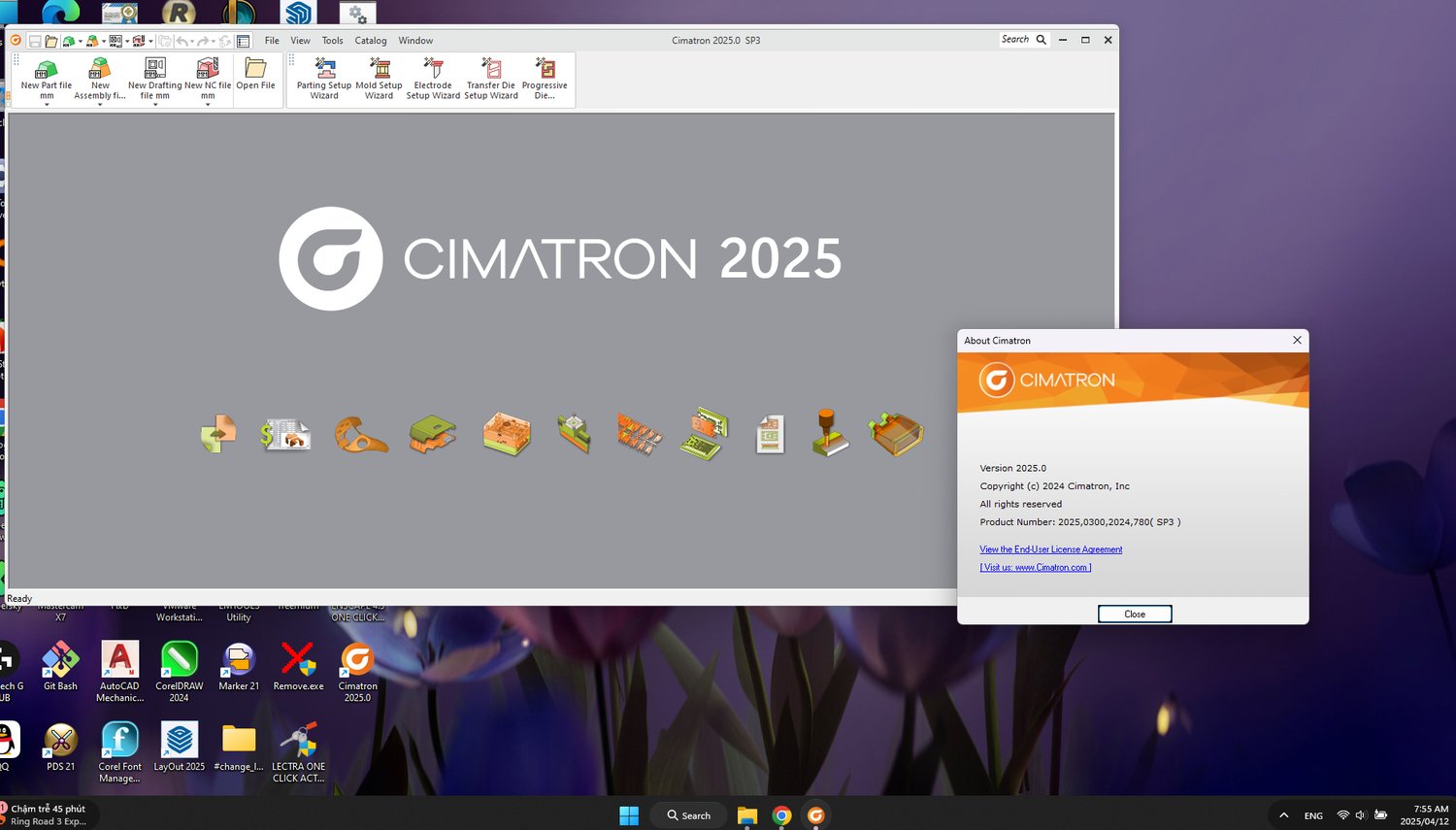Expand the New Assembly file dropdown arrow
Image resolution: width=1456 pixels, height=830 pixels.
click(x=100, y=104)
